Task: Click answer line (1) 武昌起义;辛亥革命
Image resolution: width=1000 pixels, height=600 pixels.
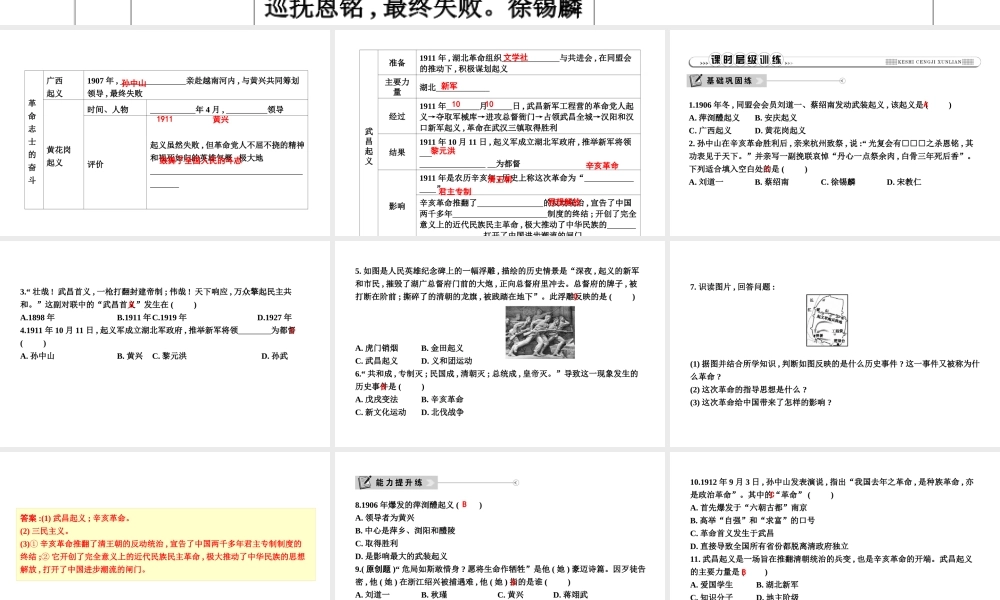Action: tap(75, 518)
